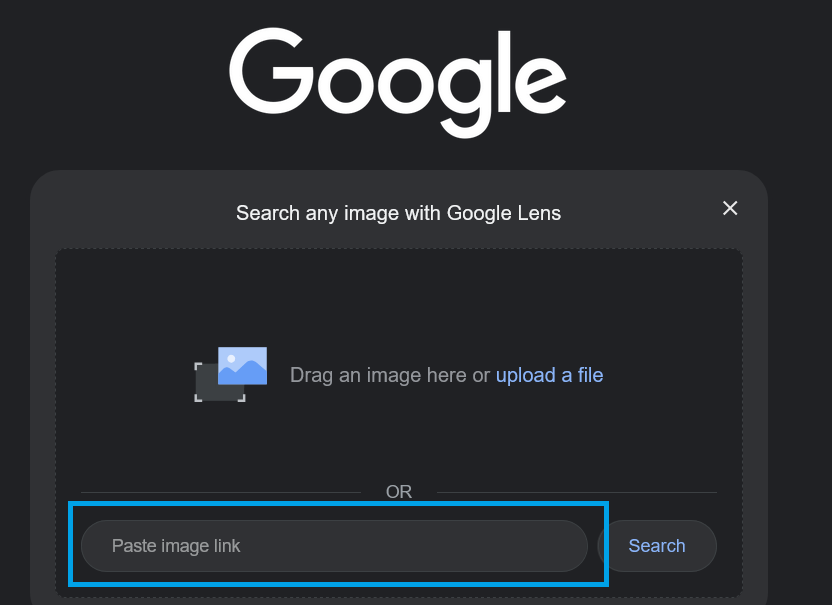The width and height of the screenshot is (832, 605).
Task: Click the image drag-and-drop illustration icon
Action: (x=231, y=374)
